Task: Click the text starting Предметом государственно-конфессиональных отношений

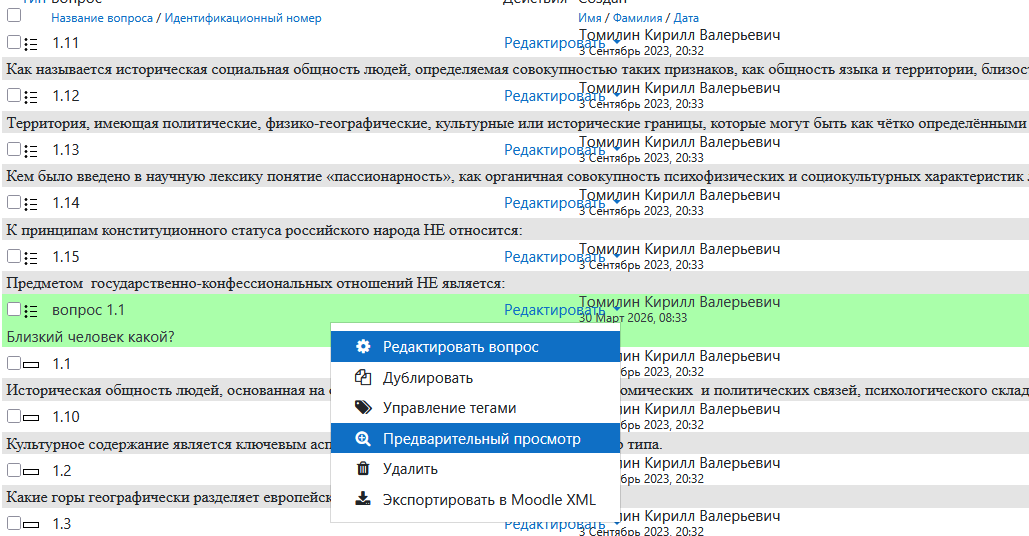Action: tap(256, 283)
